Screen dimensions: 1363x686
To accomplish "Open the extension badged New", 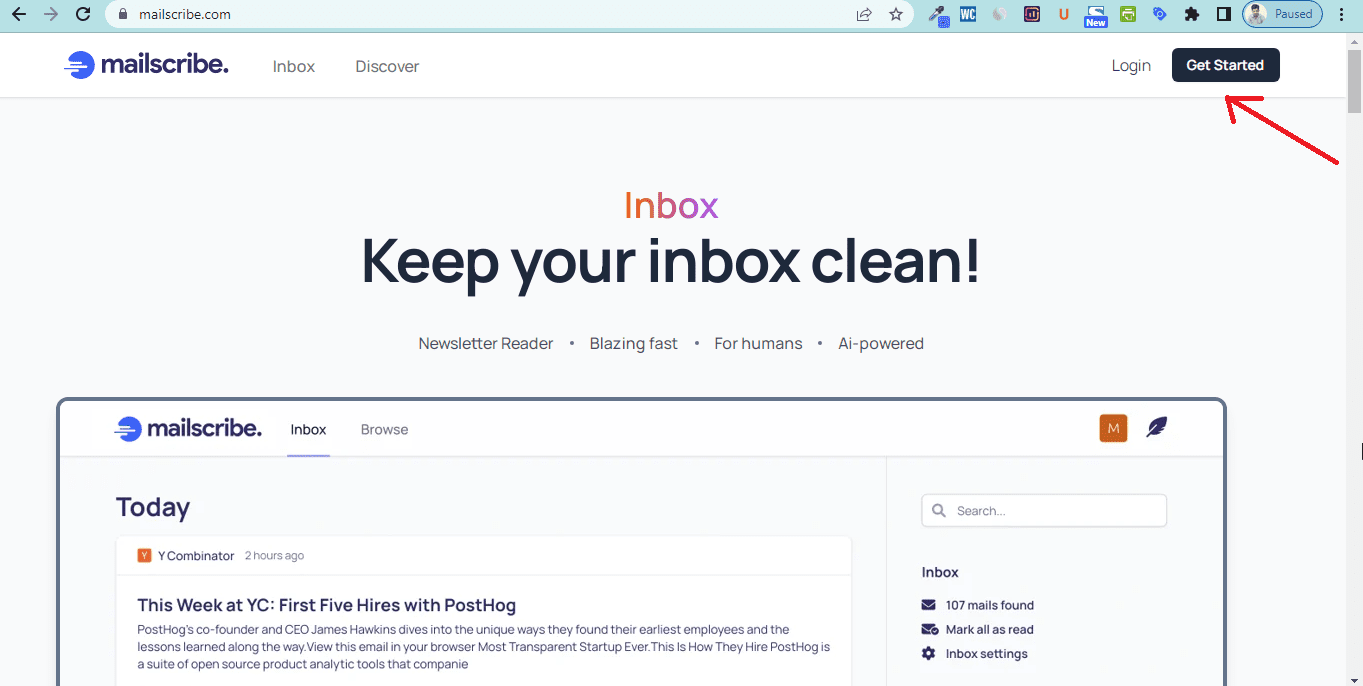I will coord(1096,15).
